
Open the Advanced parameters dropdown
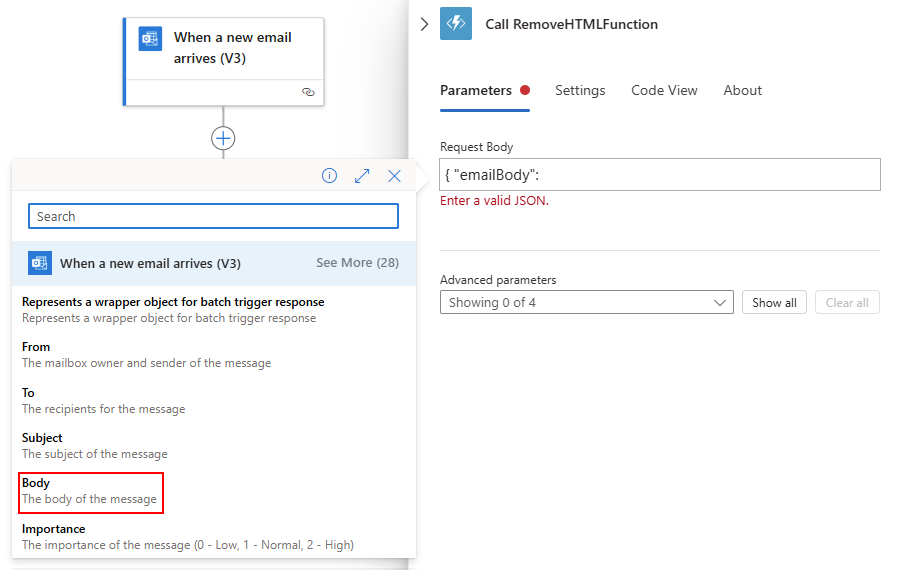point(587,302)
